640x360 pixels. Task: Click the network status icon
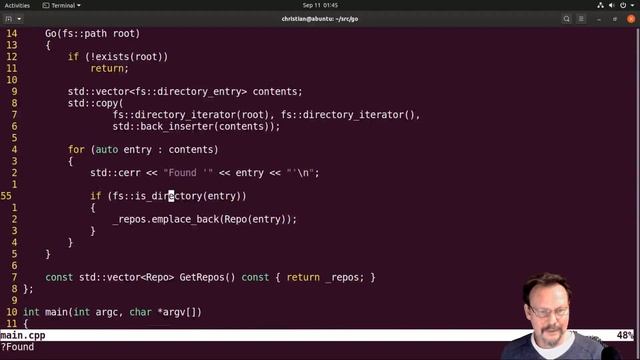[x=600, y=5]
